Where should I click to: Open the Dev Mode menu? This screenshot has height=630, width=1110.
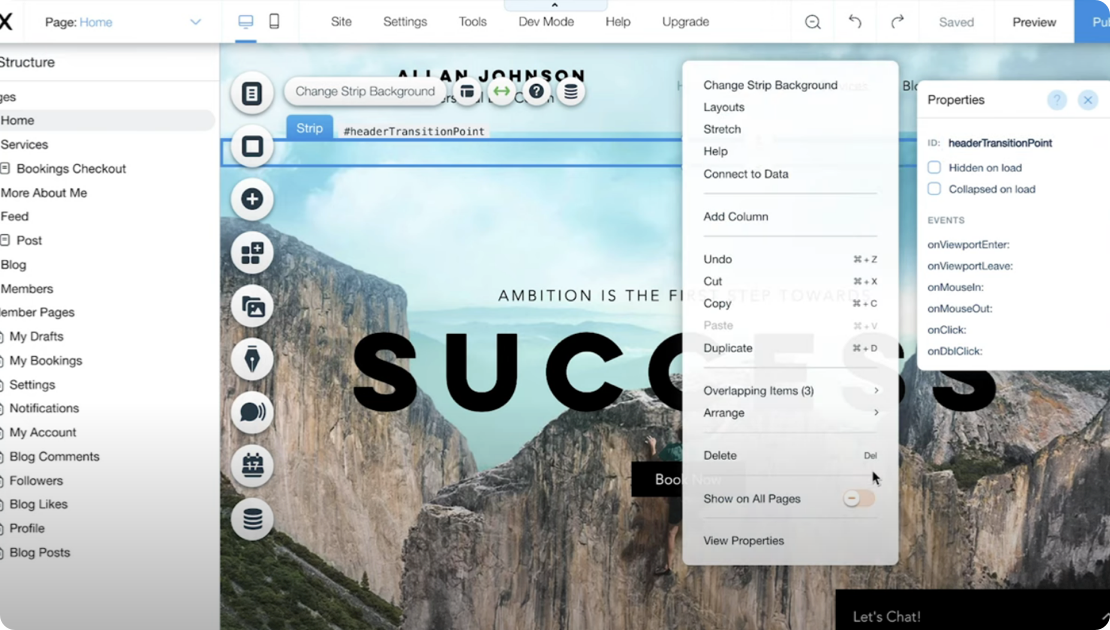[x=546, y=20]
